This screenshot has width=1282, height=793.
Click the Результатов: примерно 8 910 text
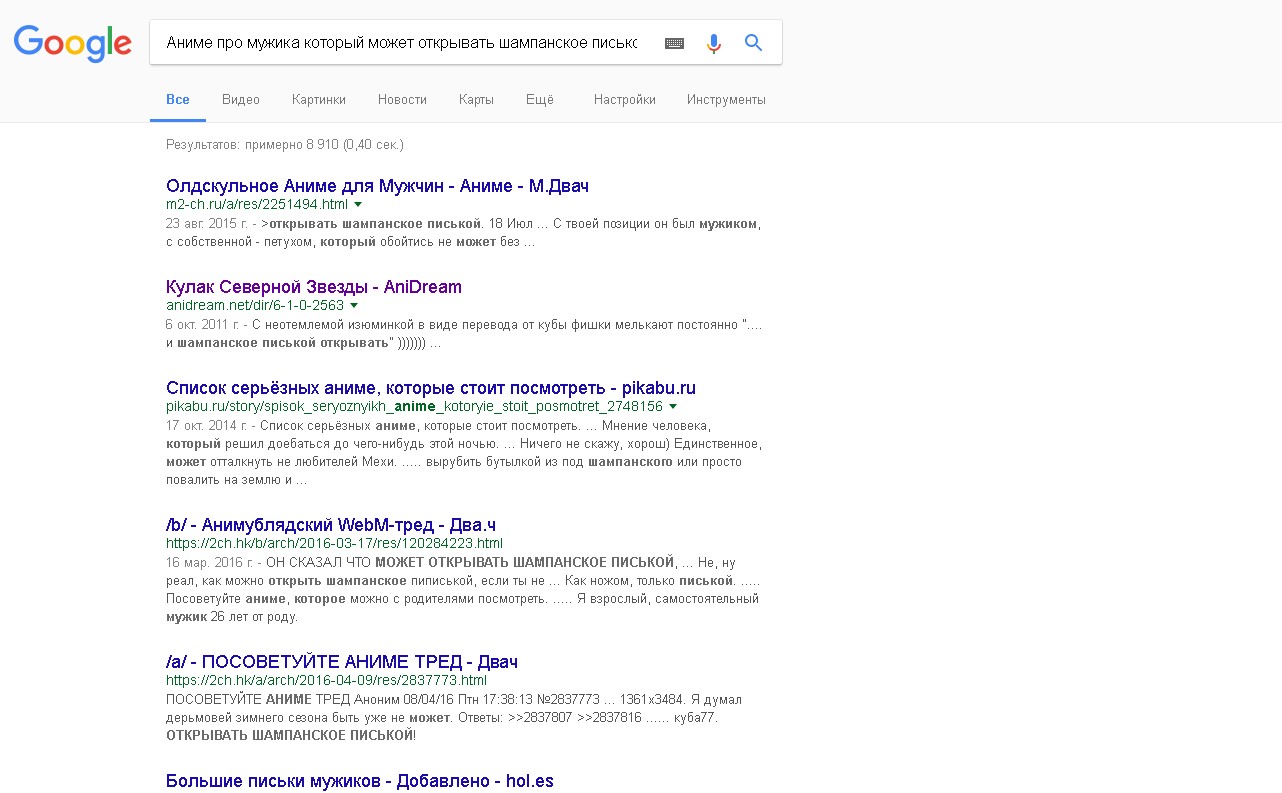tap(285, 145)
